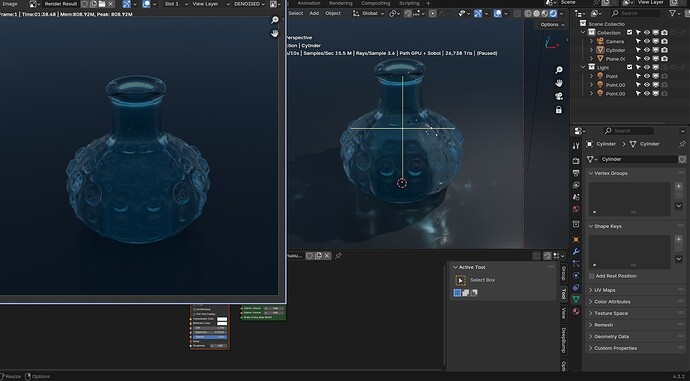Open the Particles properties tab
The width and height of the screenshot is (690, 381).
coord(576,264)
